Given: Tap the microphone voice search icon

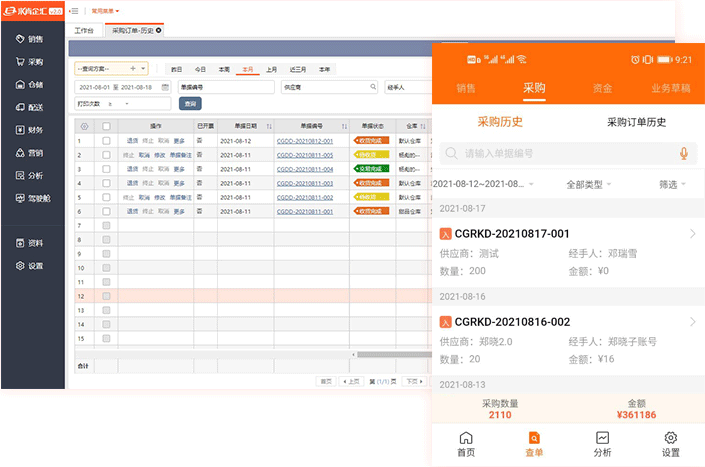Looking at the screenshot, I should tap(684, 153).
